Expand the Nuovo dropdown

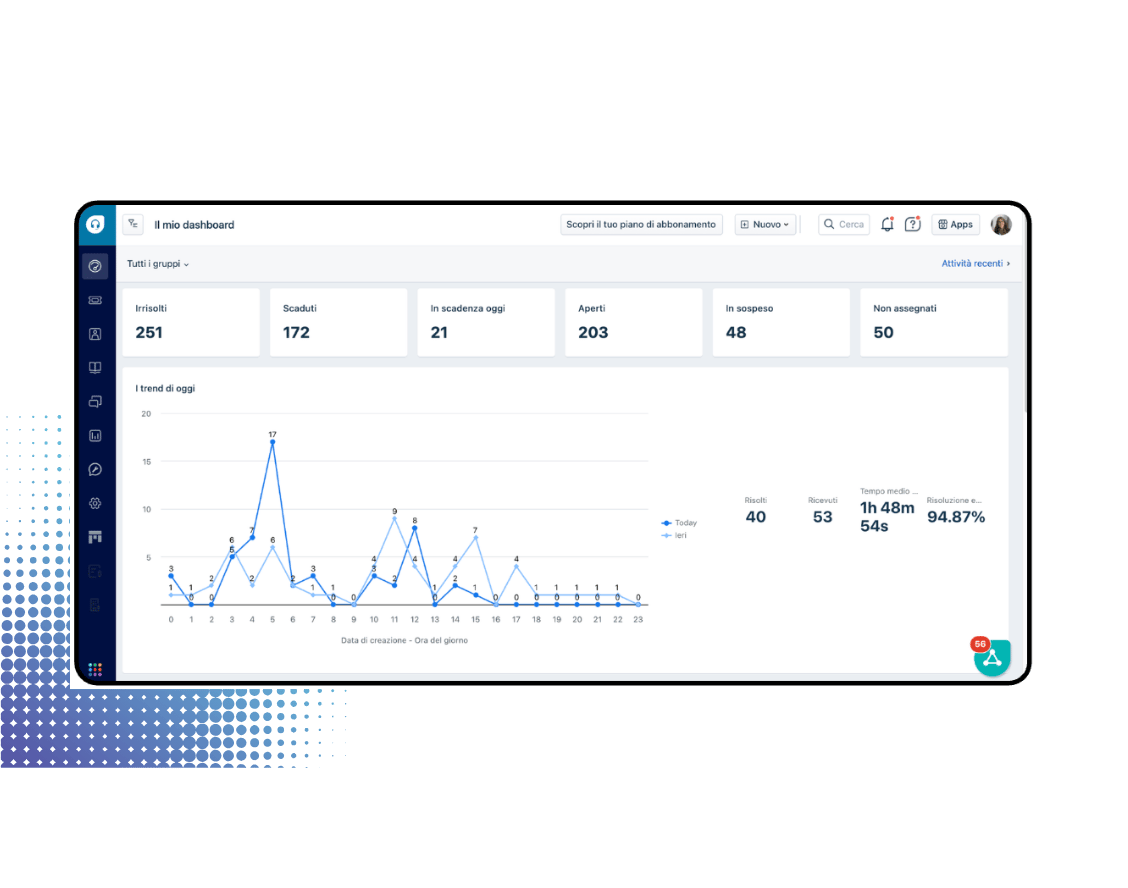pos(765,225)
